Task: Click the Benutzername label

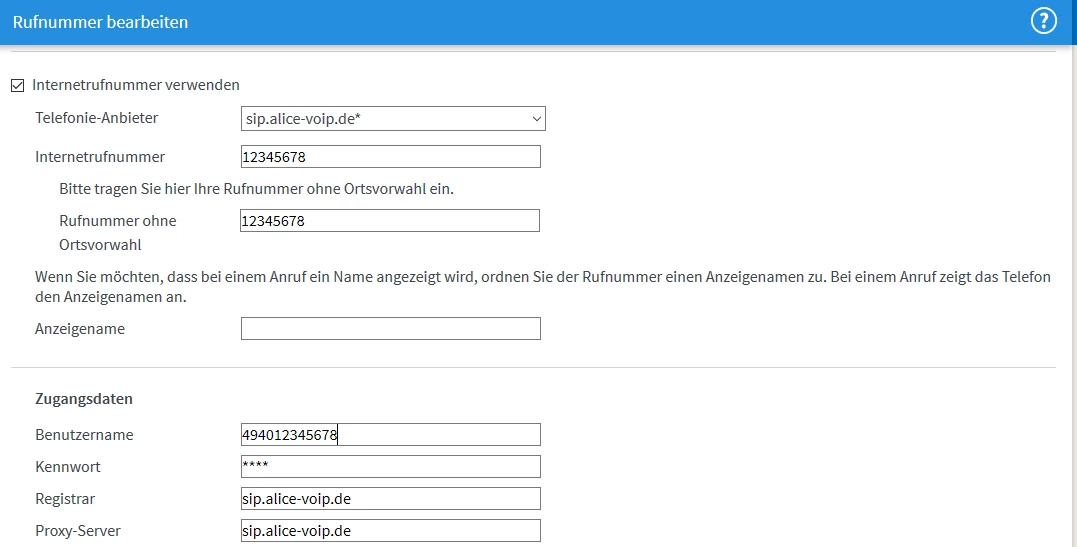Action: point(84,435)
